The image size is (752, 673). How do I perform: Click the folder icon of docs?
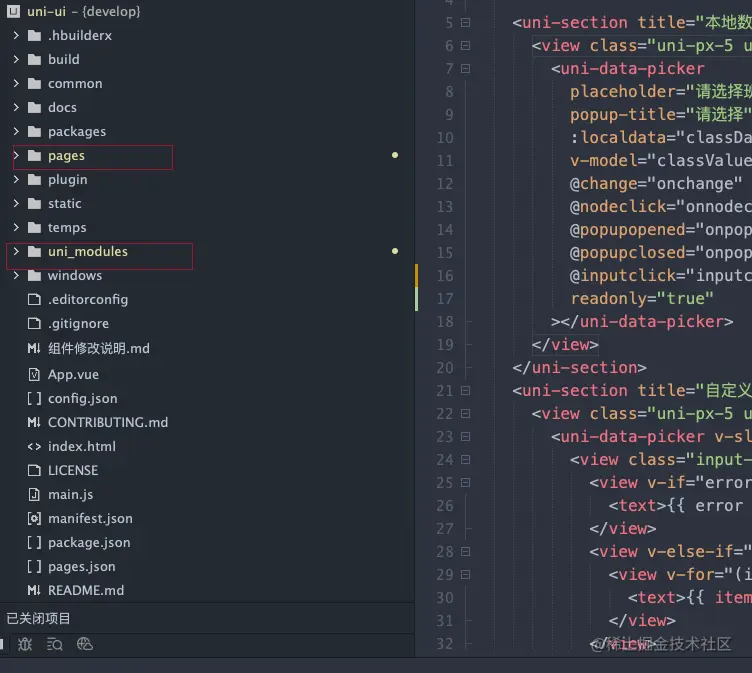coord(34,107)
